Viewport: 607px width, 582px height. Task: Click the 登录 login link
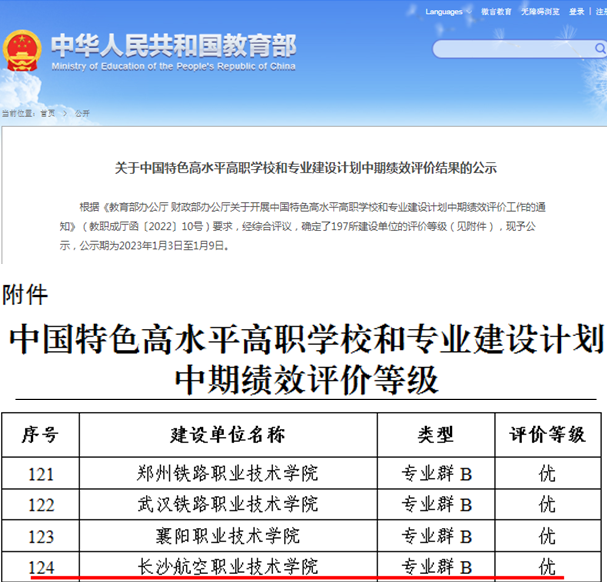coord(576,12)
